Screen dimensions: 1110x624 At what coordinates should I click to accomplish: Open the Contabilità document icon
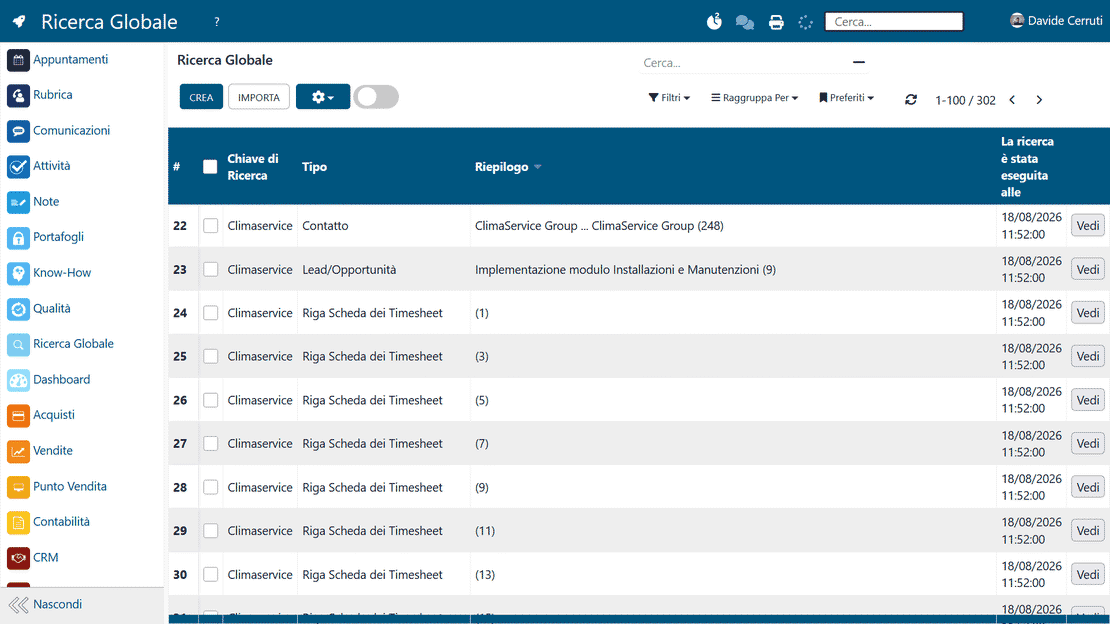pos(18,522)
